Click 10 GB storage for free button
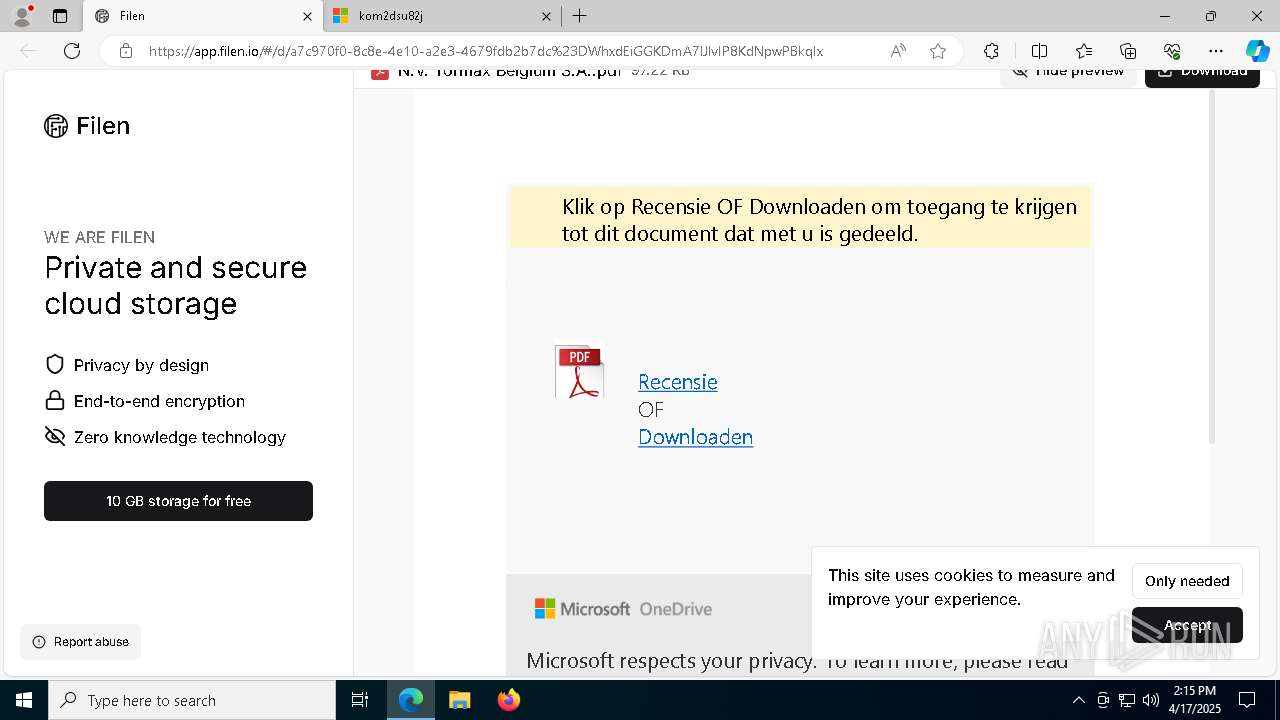 tap(178, 501)
